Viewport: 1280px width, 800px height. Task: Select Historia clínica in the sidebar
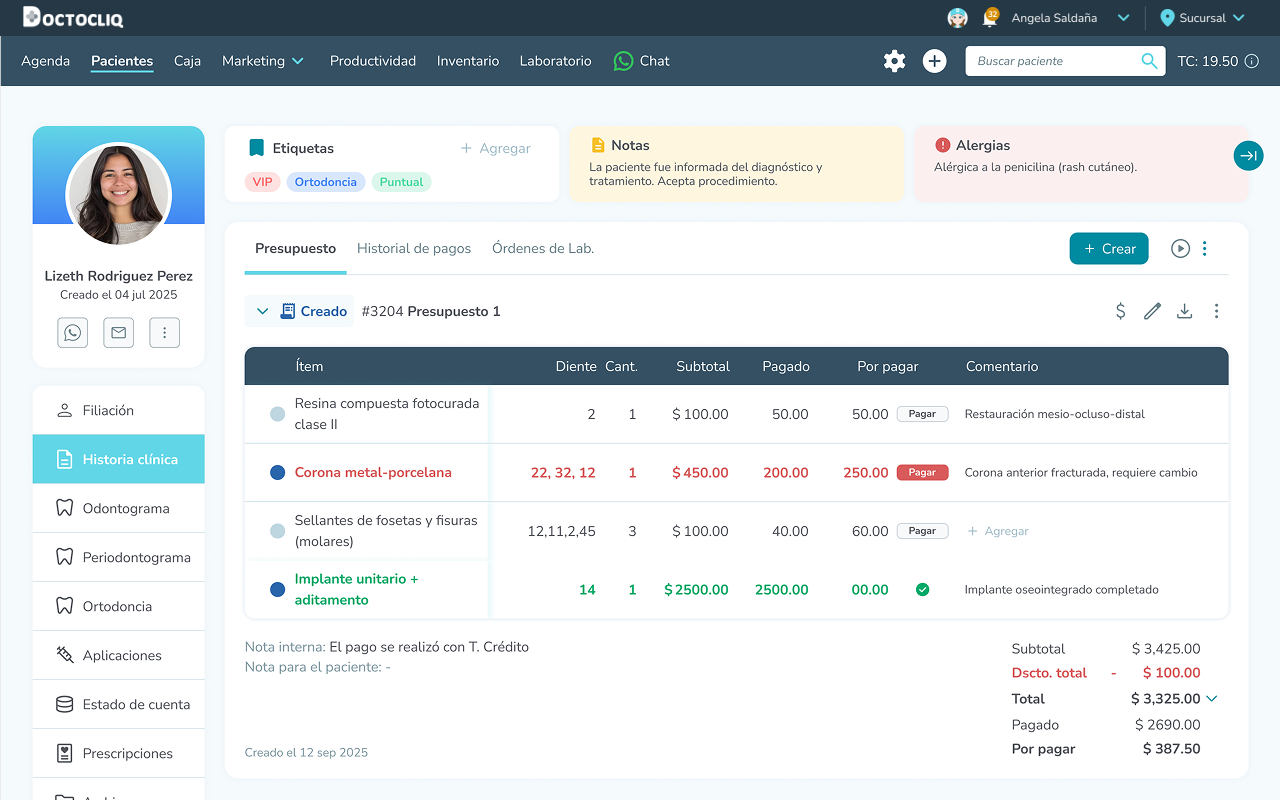(118, 459)
